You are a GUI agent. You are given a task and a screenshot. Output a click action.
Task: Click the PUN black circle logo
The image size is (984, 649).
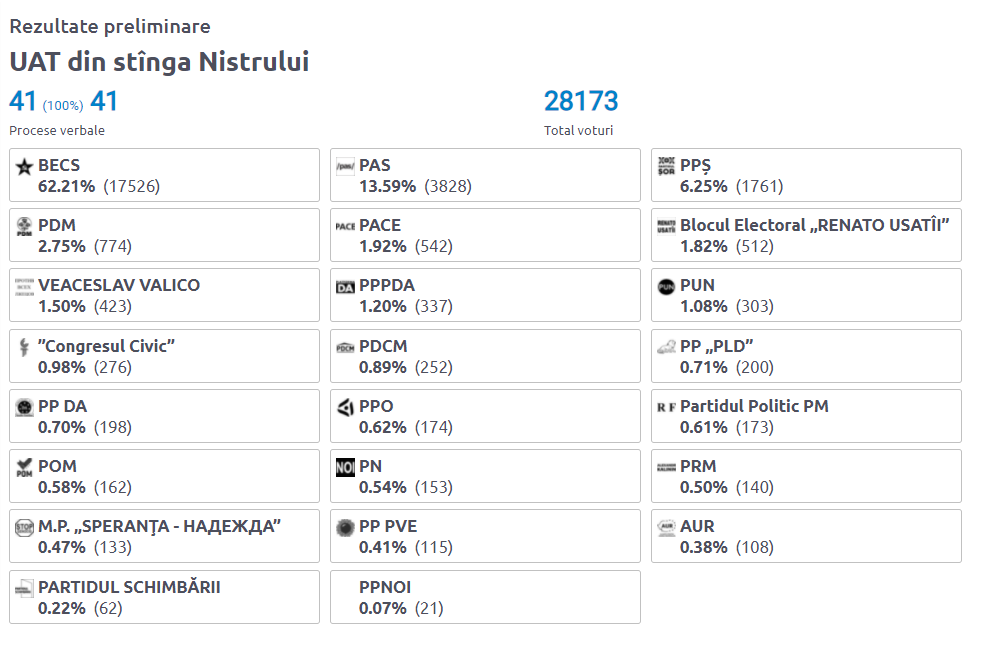click(666, 287)
